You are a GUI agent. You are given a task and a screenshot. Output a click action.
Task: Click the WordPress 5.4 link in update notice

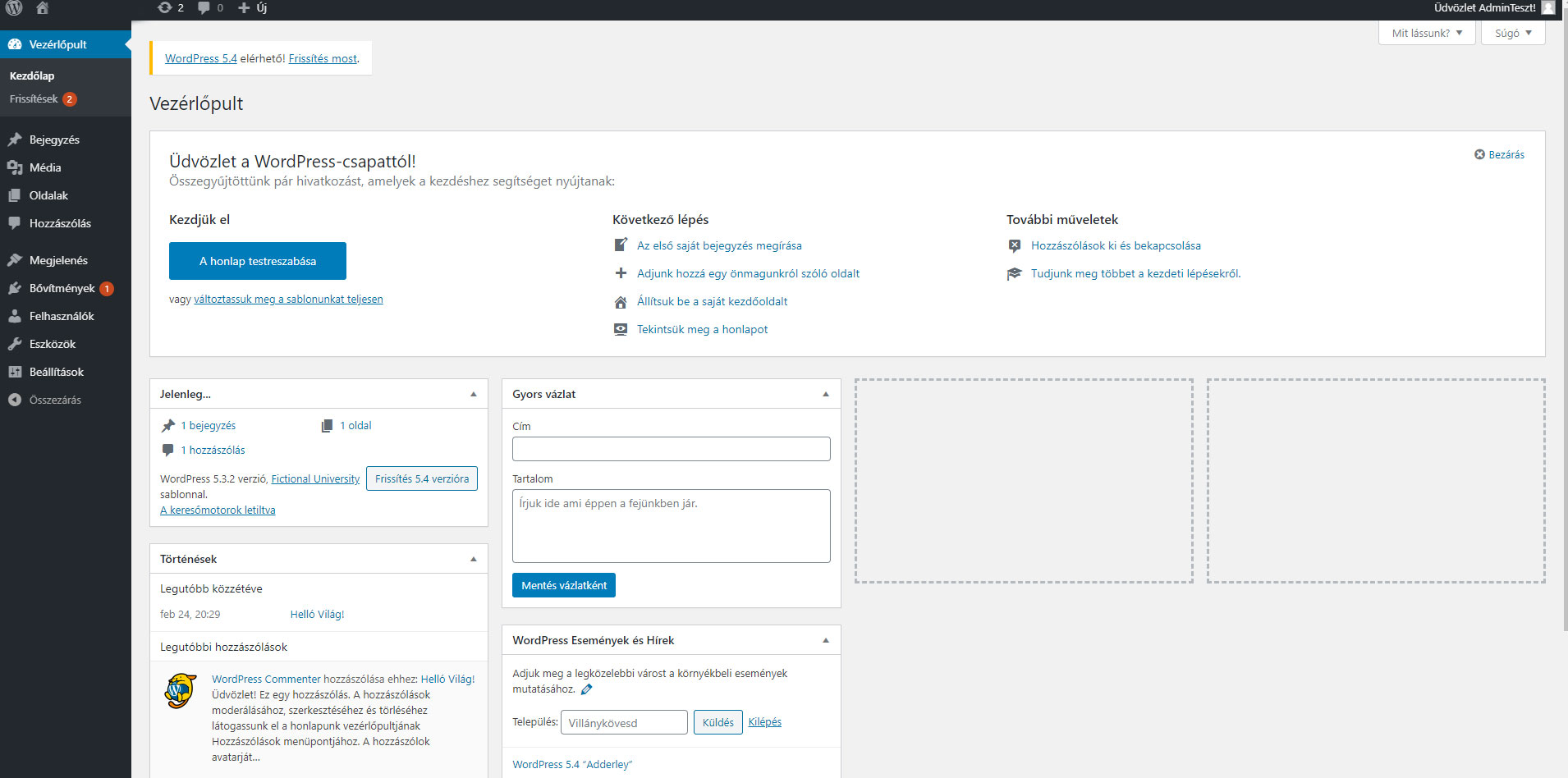[x=201, y=58]
